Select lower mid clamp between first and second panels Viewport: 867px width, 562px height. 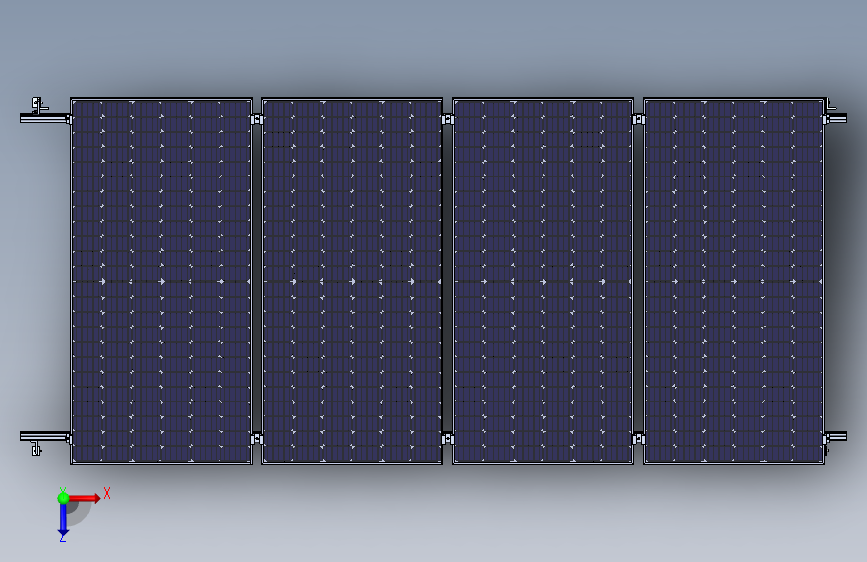point(257,439)
